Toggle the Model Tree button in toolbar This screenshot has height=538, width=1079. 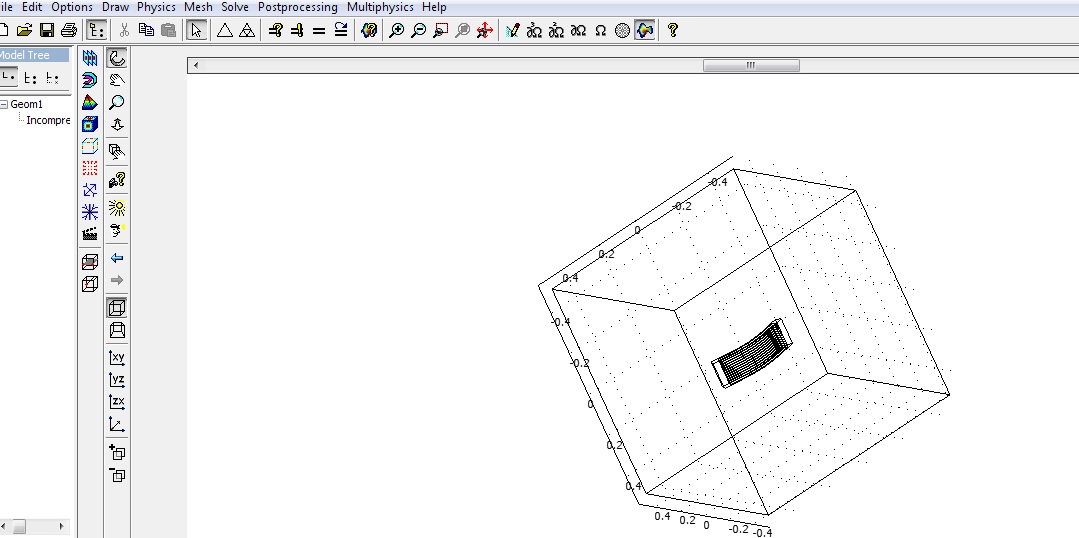click(96, 30)
